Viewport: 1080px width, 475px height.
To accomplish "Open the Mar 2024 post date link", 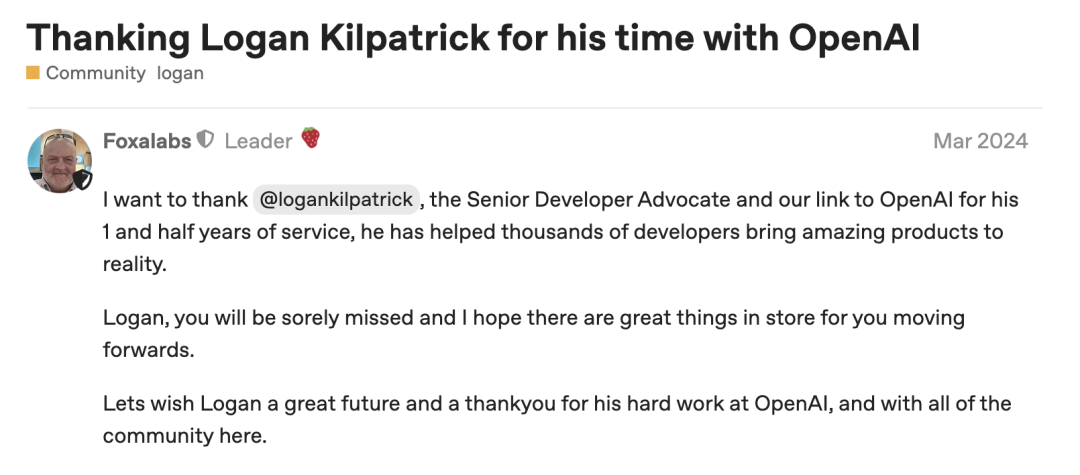I will pyautogui.click(x=980, y=141).
